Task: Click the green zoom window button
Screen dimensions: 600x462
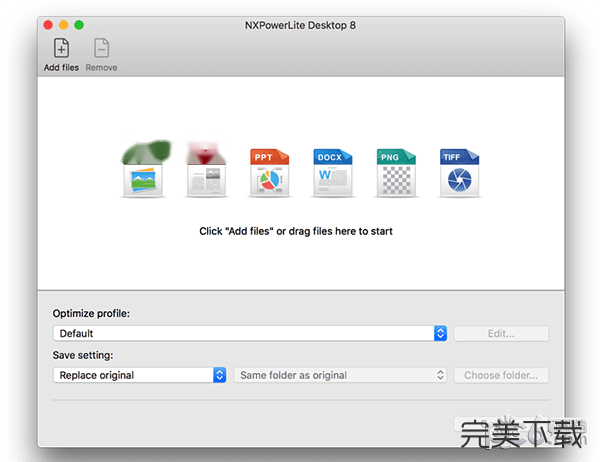Action: coord(79,25)
